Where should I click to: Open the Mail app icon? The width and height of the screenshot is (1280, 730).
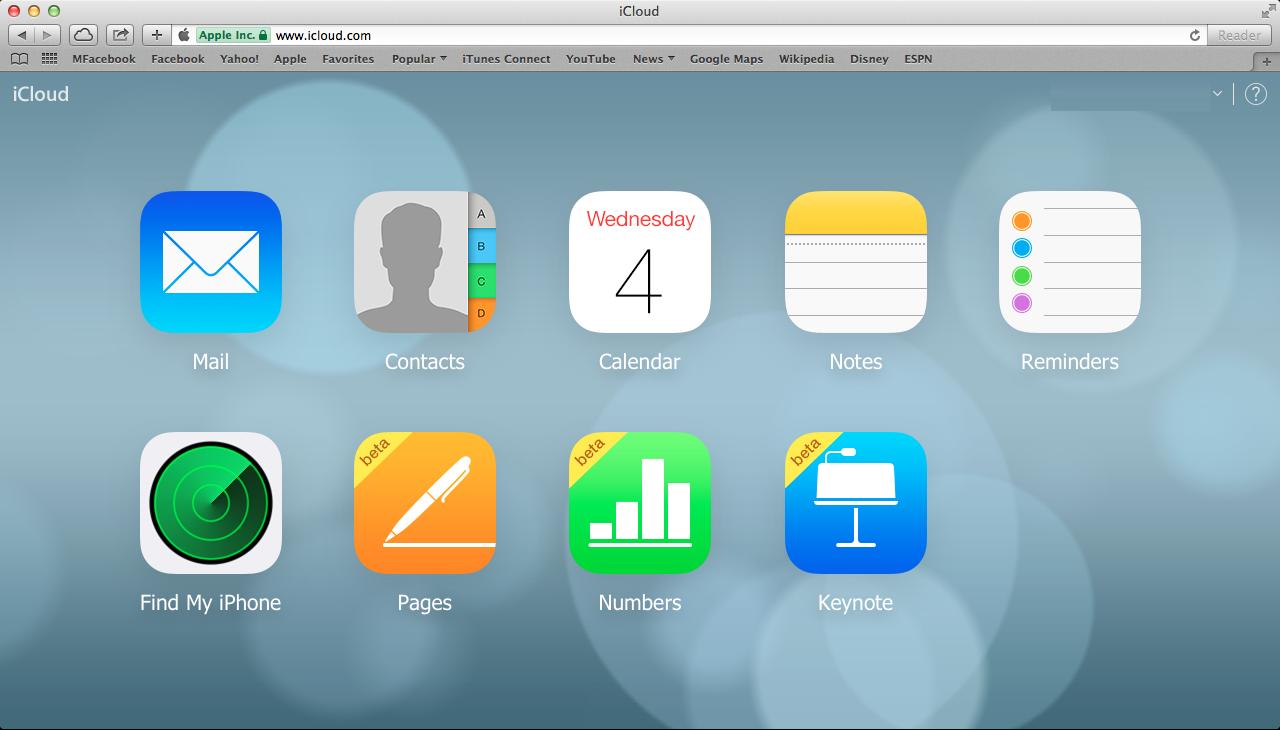click(211, 262)
